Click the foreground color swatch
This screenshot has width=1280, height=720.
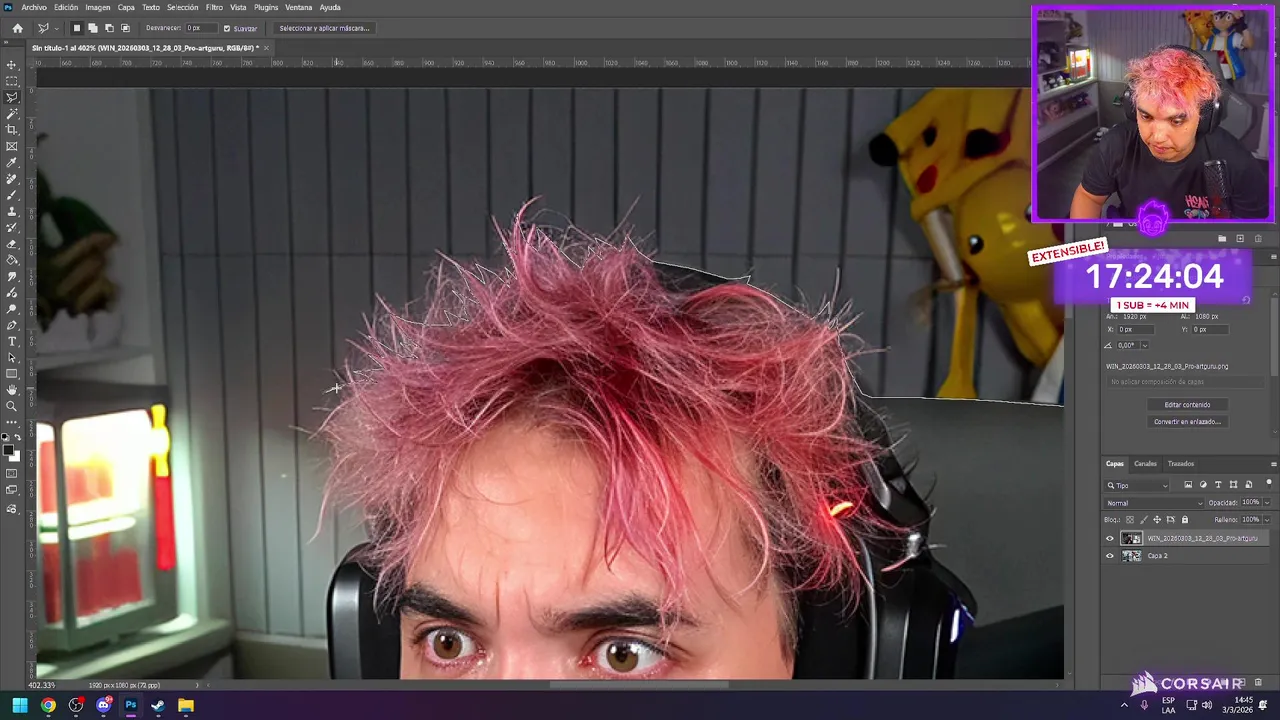coord(9,451)
